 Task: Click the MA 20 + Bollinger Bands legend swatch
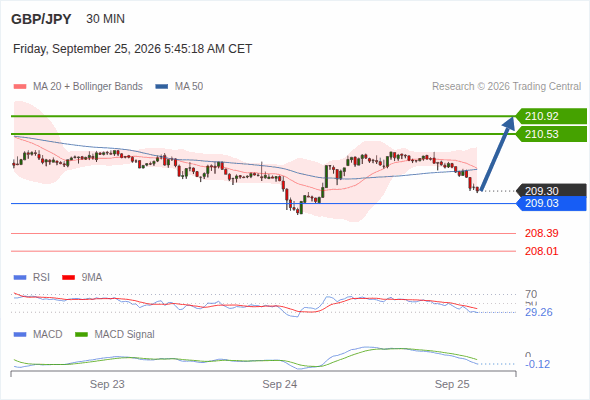coord(20,87)
